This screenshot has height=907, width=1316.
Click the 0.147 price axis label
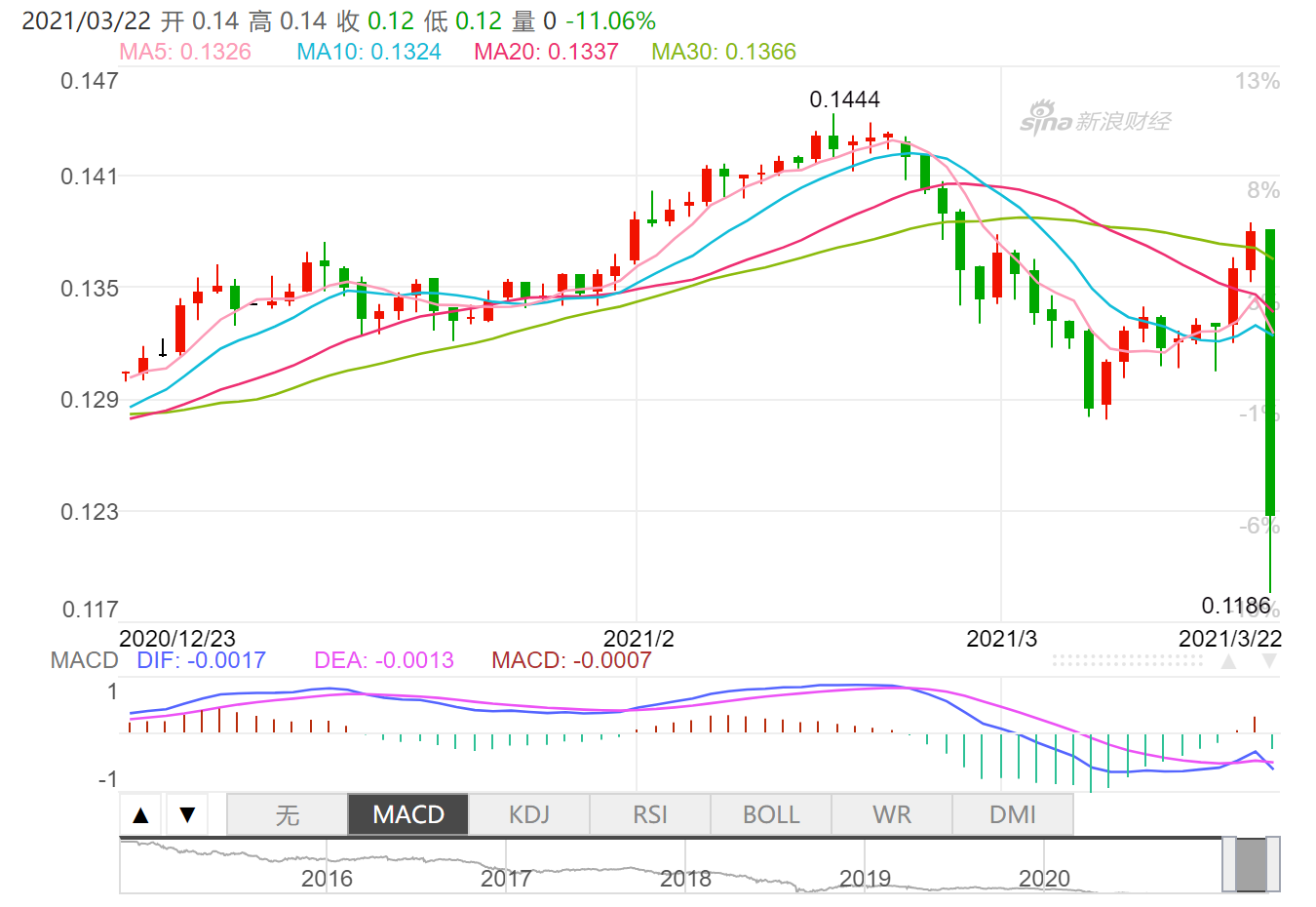click(x=90, y=81)
